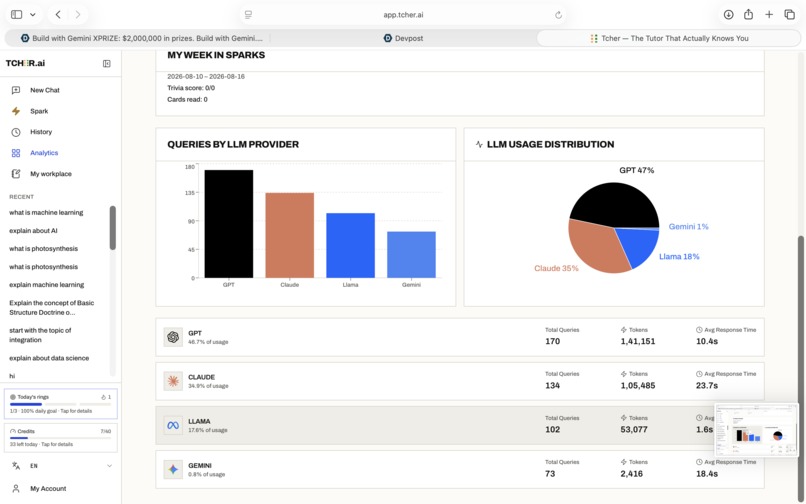
Task: Select the Tcher tutor browser tab
Action: coord(669,38)
